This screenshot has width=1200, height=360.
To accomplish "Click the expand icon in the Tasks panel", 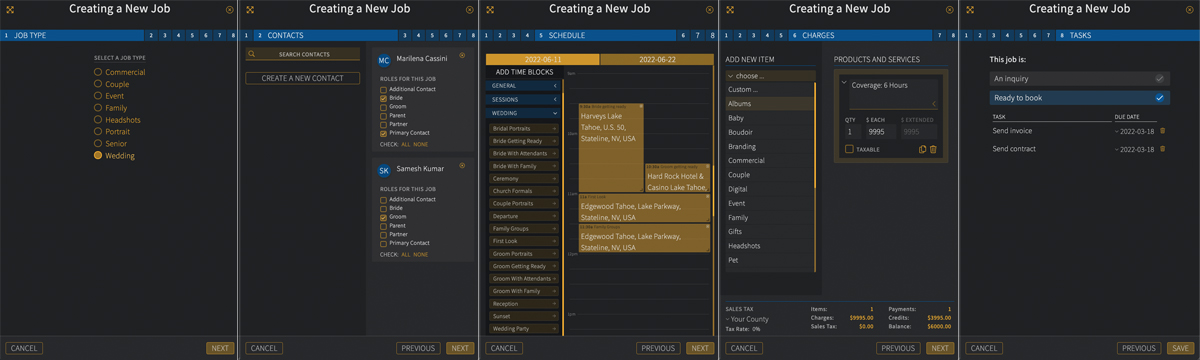I will coord(970,10).
